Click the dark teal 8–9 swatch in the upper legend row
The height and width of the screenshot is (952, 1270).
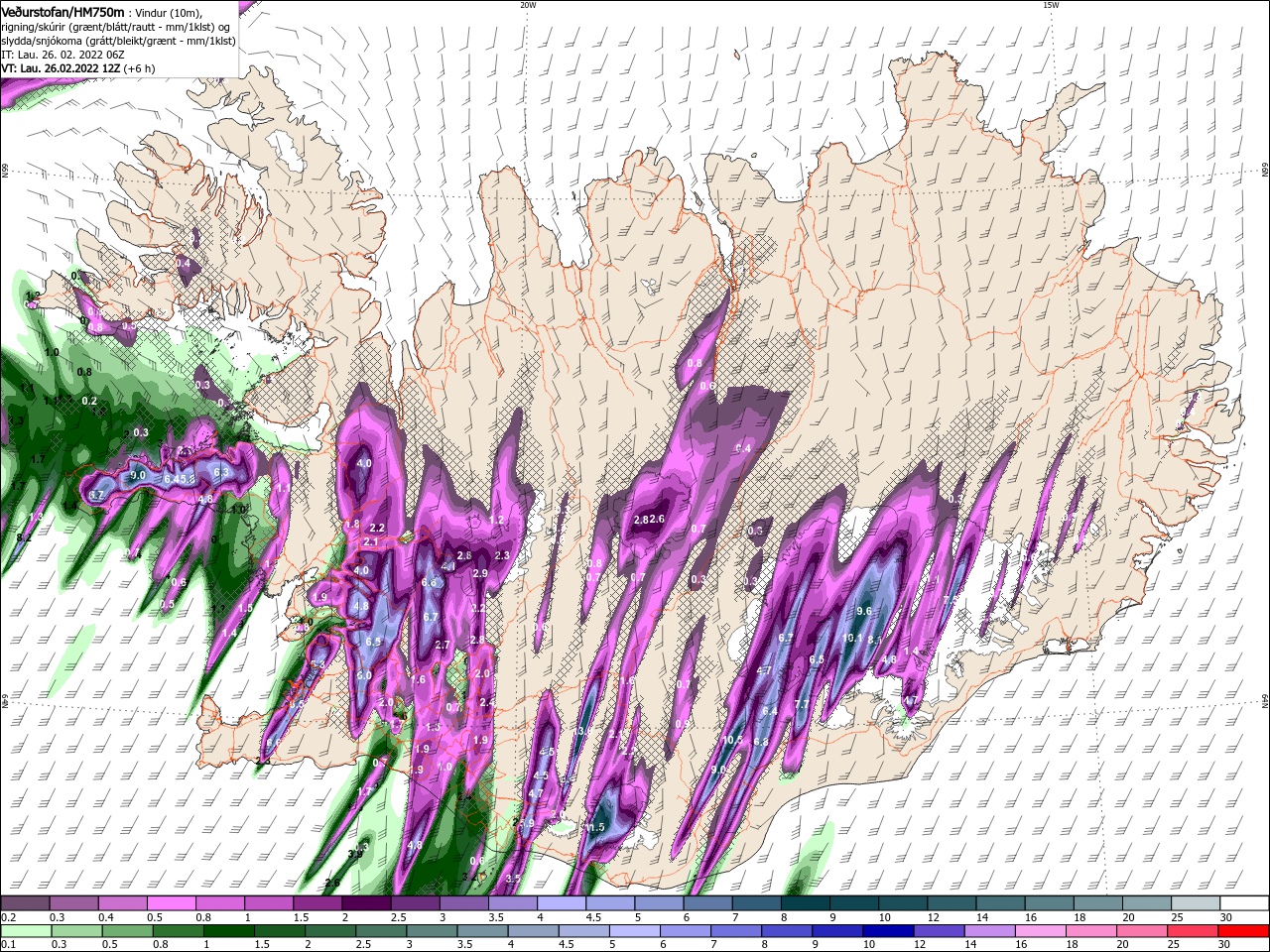pos(806,904)
